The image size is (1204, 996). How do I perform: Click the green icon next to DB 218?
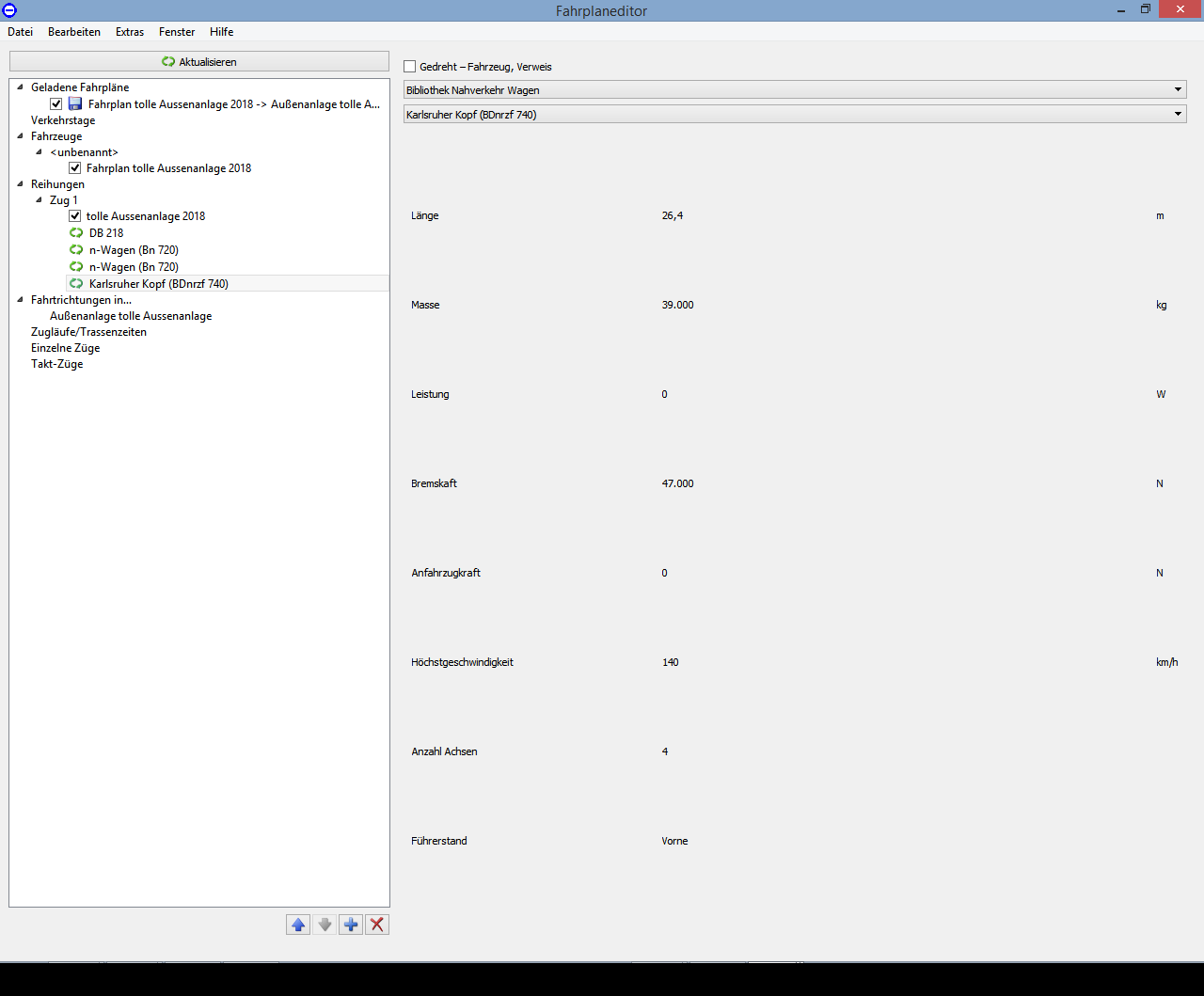76,233
